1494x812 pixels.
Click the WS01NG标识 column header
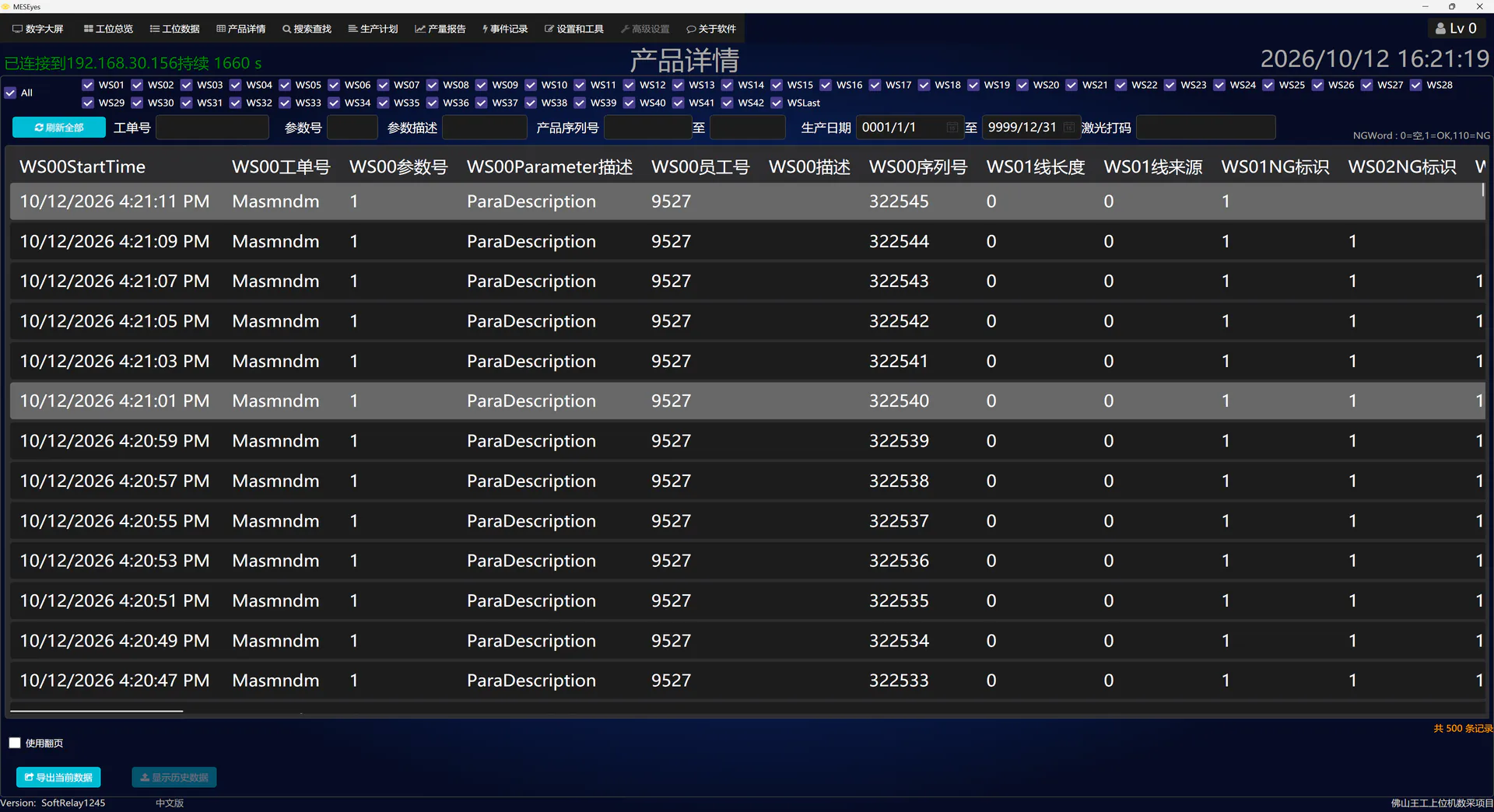(x=1275, y=167)
